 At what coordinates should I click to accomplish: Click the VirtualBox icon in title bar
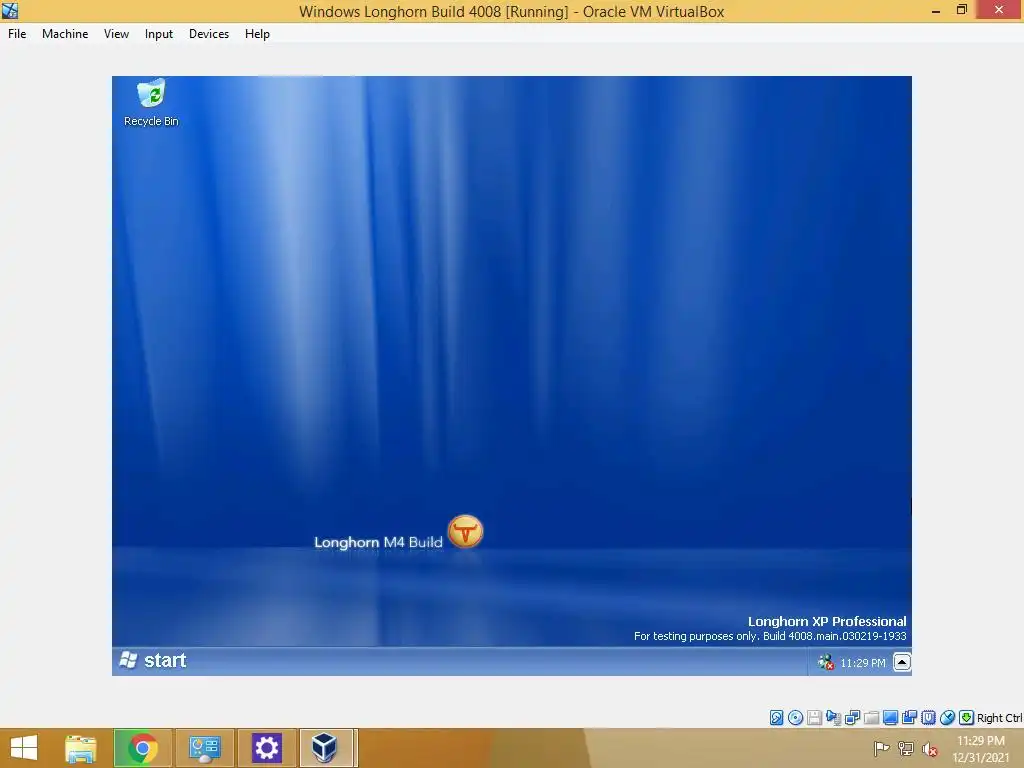click(x=10, y=10)
